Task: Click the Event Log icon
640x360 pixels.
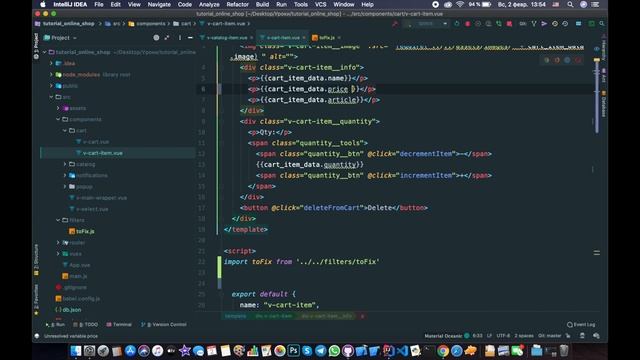Action: point(570,324)
